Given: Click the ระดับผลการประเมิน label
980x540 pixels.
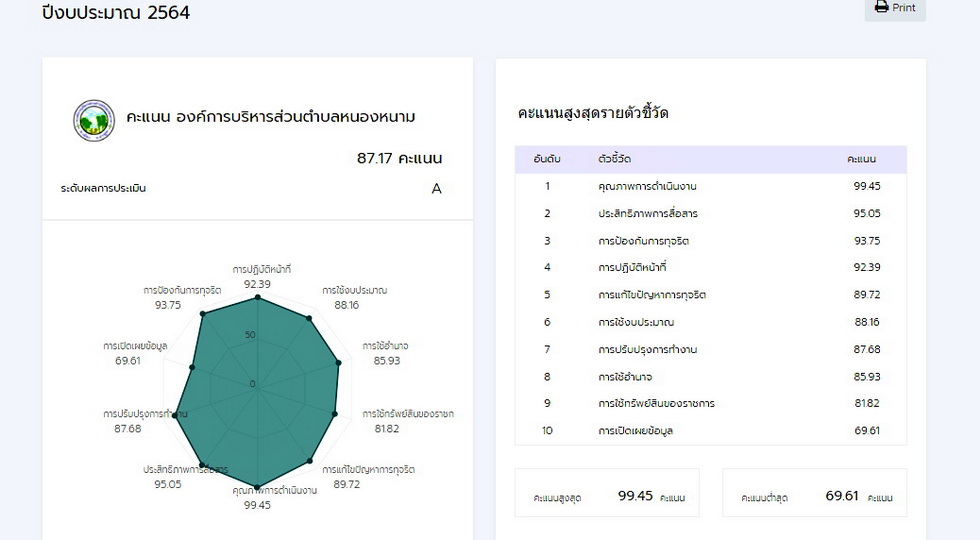Looking at the screenshot, I should coord(103,188).
